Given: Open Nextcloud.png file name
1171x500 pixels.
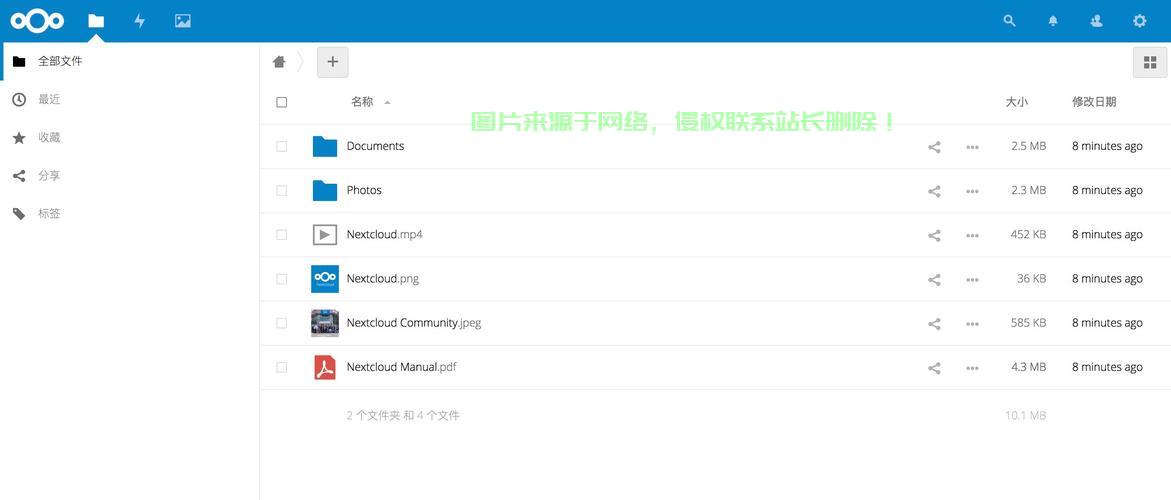Looking at the screenshot, I should coord(382,278).
